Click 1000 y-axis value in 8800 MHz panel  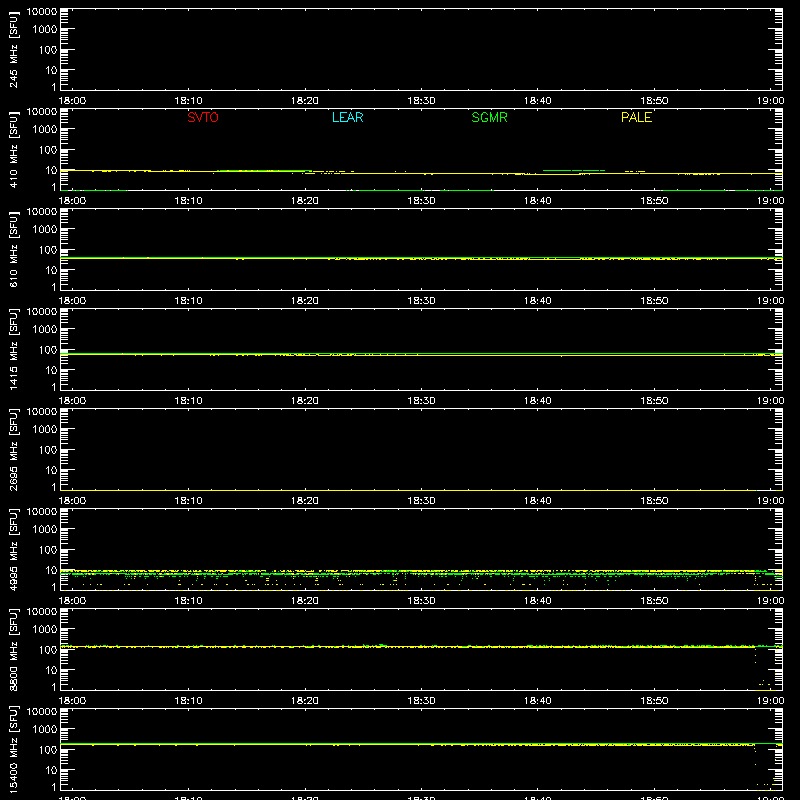(45, 630)
